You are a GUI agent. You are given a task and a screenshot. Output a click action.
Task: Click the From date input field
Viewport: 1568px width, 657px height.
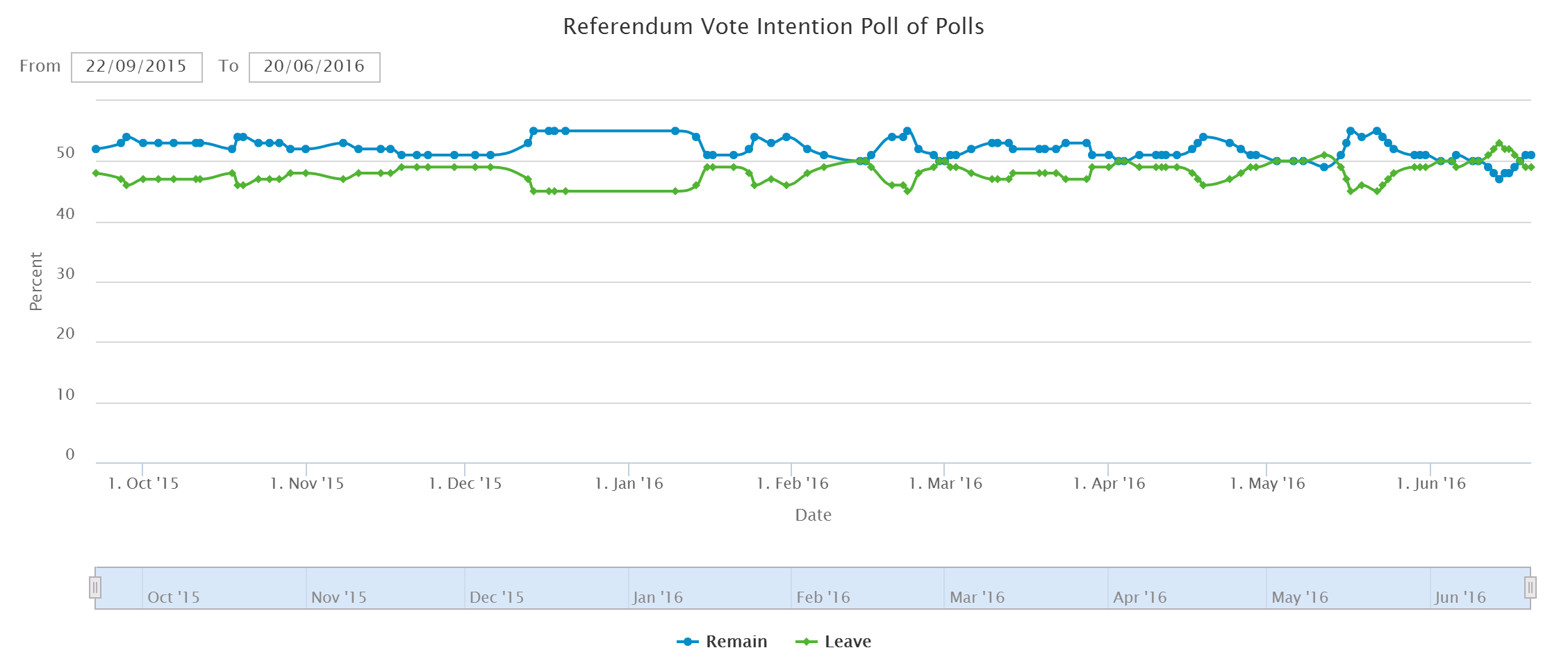[136, 67]
